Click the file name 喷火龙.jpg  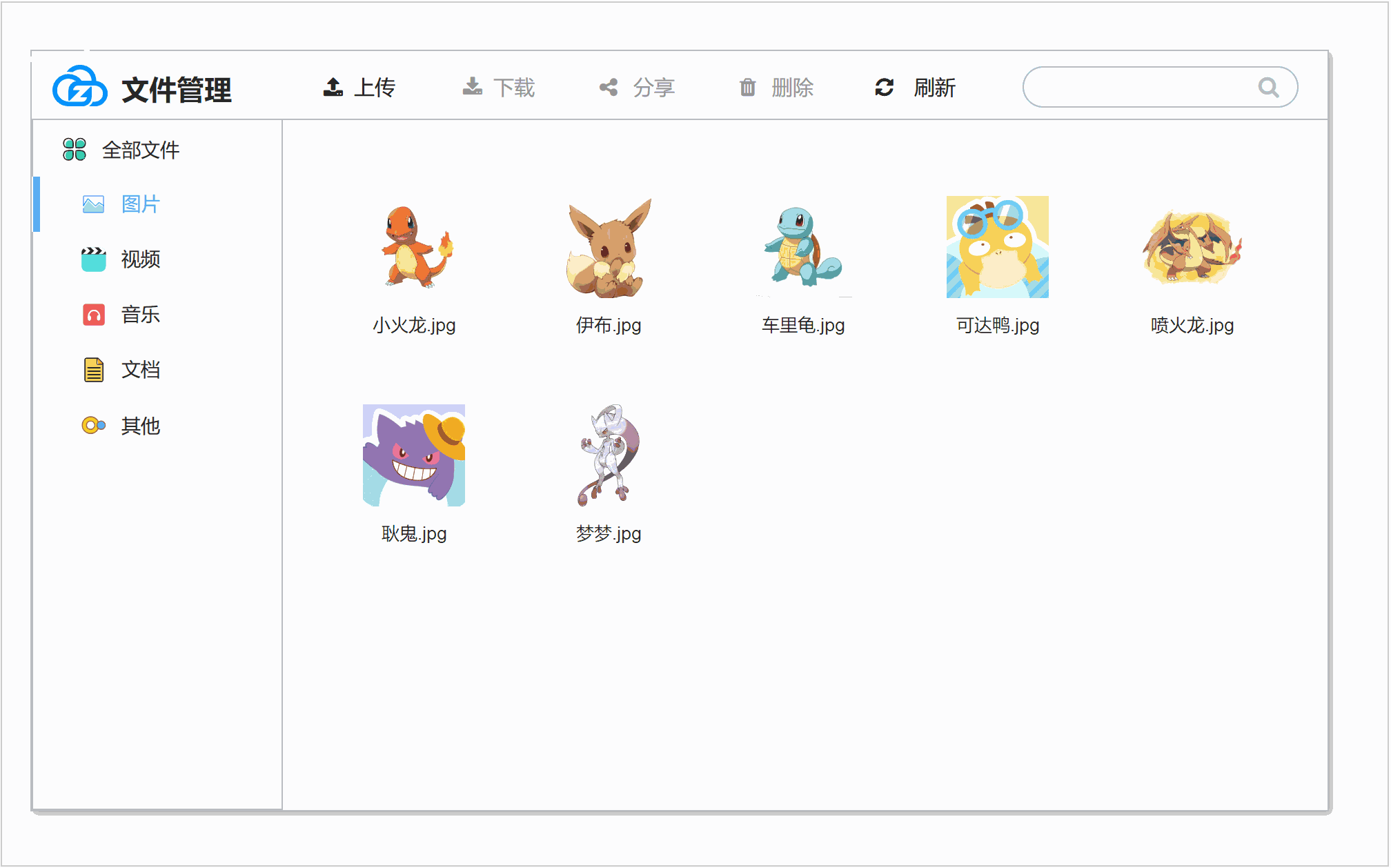point(1192,325)
